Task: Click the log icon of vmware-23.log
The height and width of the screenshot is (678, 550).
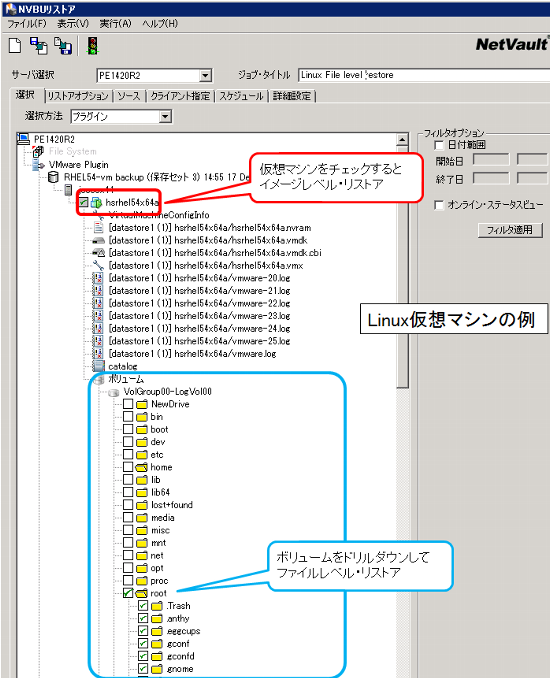Action: click(99, 316)
